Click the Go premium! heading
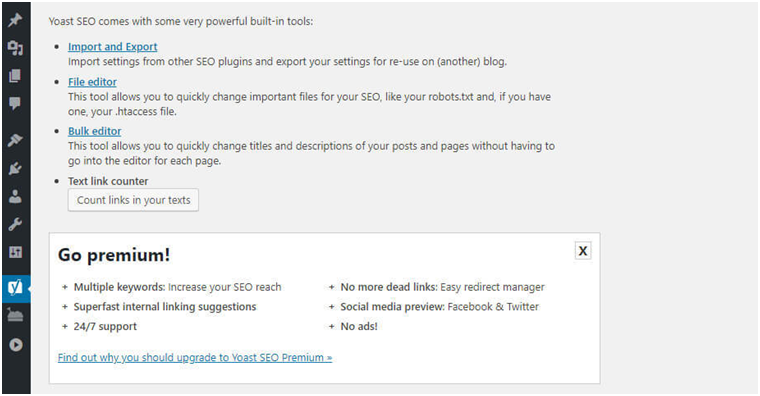This screenshot has width=760, height=396. [114, 255]
